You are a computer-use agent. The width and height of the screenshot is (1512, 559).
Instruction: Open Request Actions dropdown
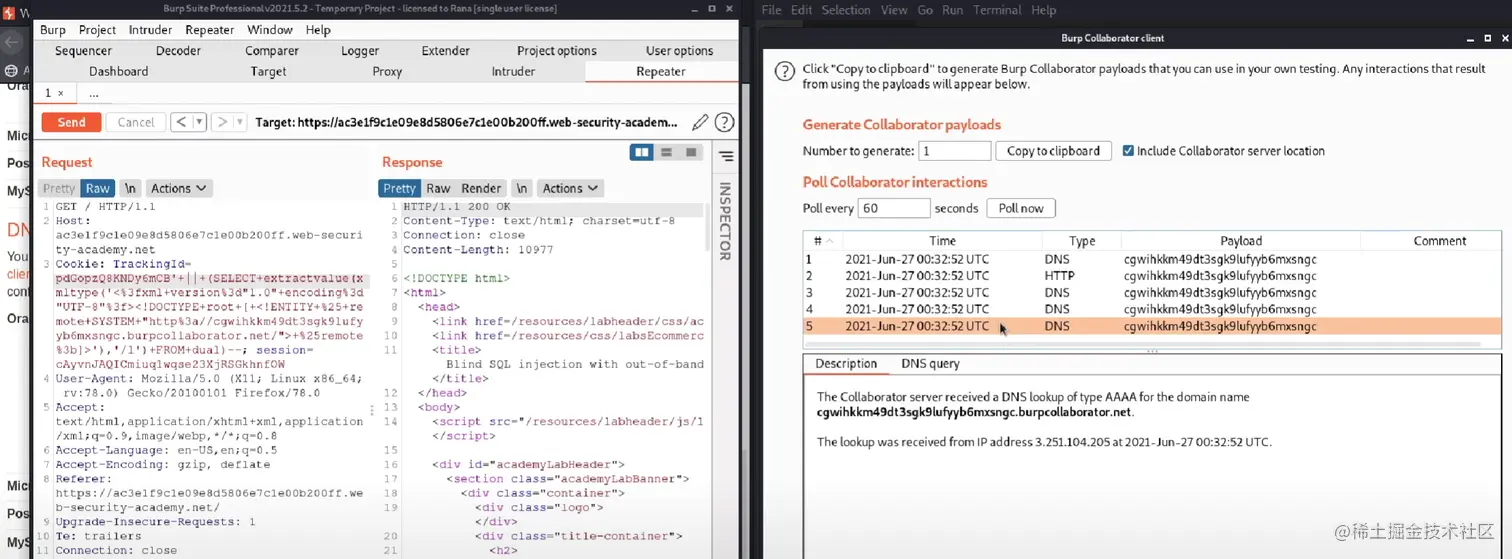tap(179, 188)
